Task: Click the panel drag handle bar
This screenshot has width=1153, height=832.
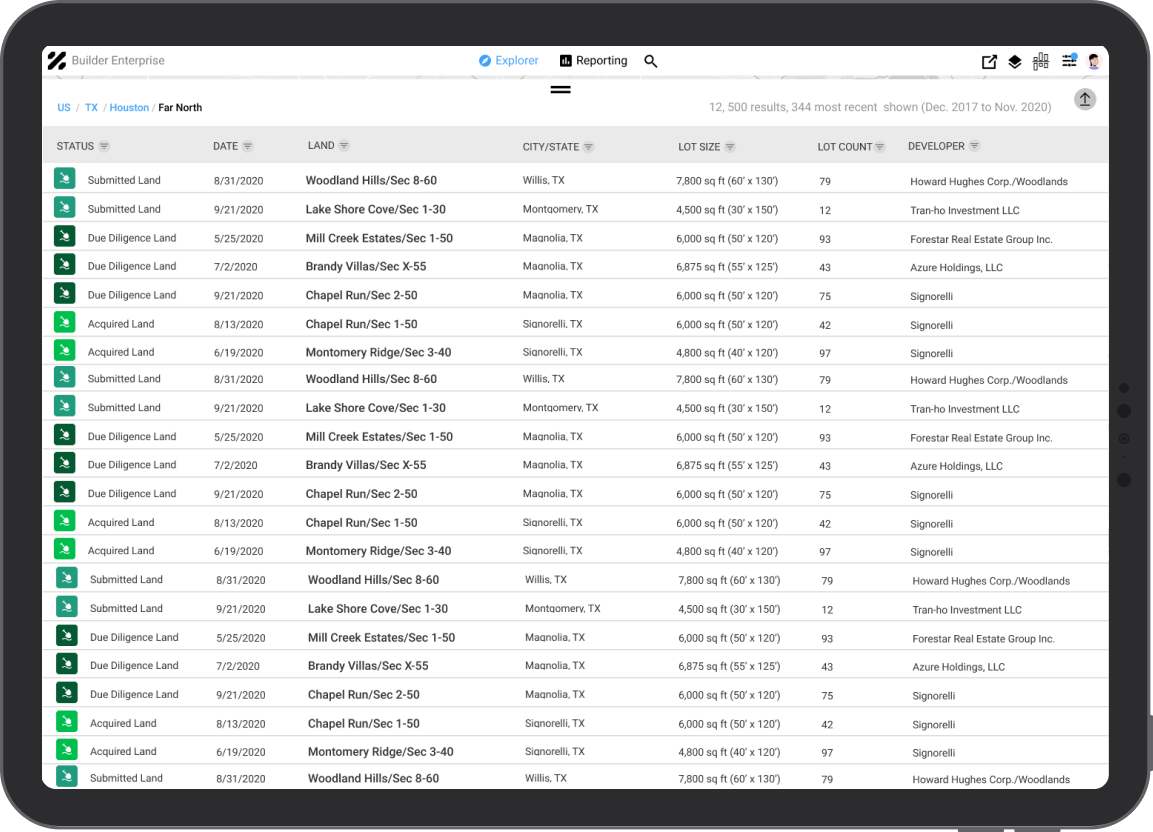Action: 560,90
